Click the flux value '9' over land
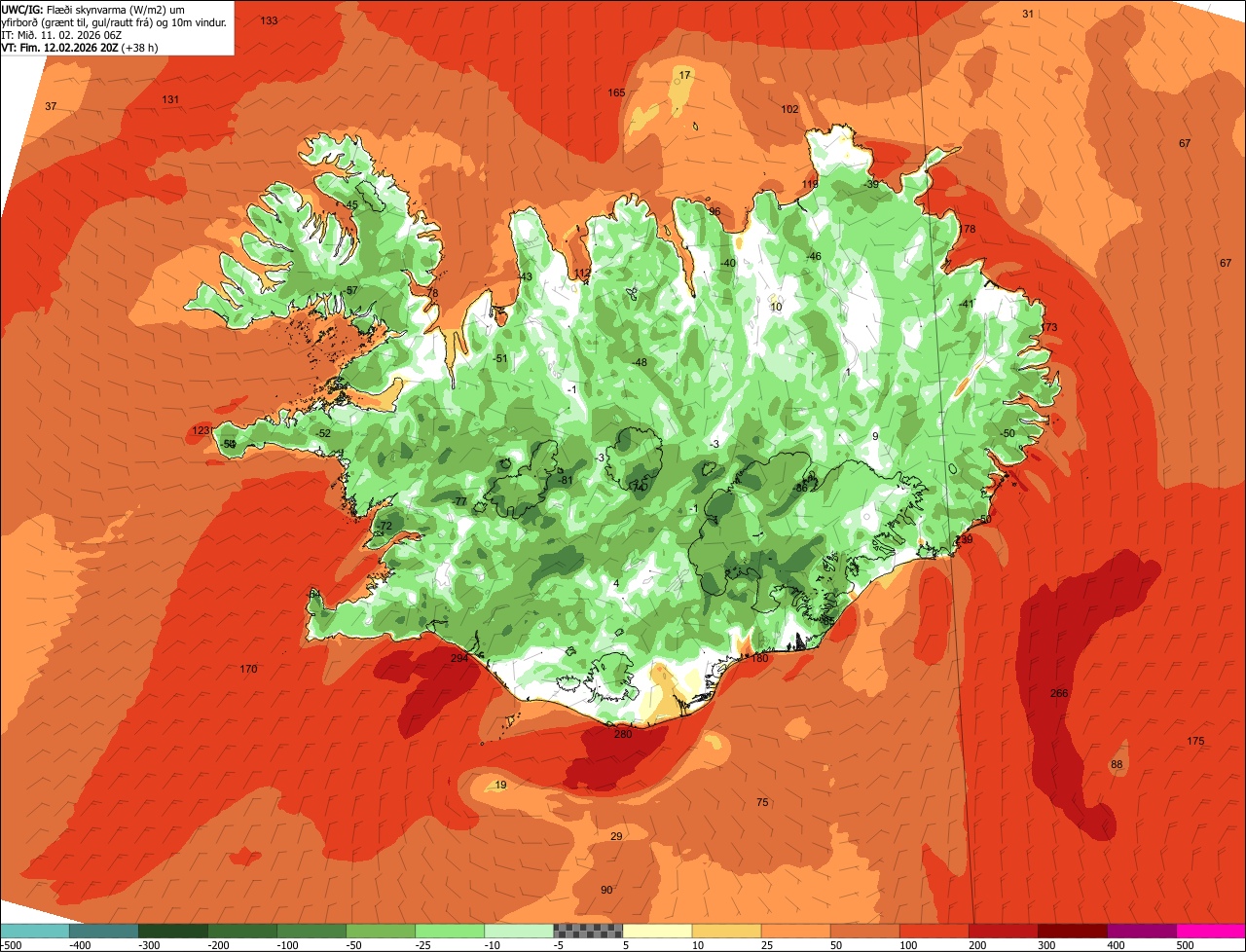Viewport: 1246px width, 952px height. click(875, 436)
